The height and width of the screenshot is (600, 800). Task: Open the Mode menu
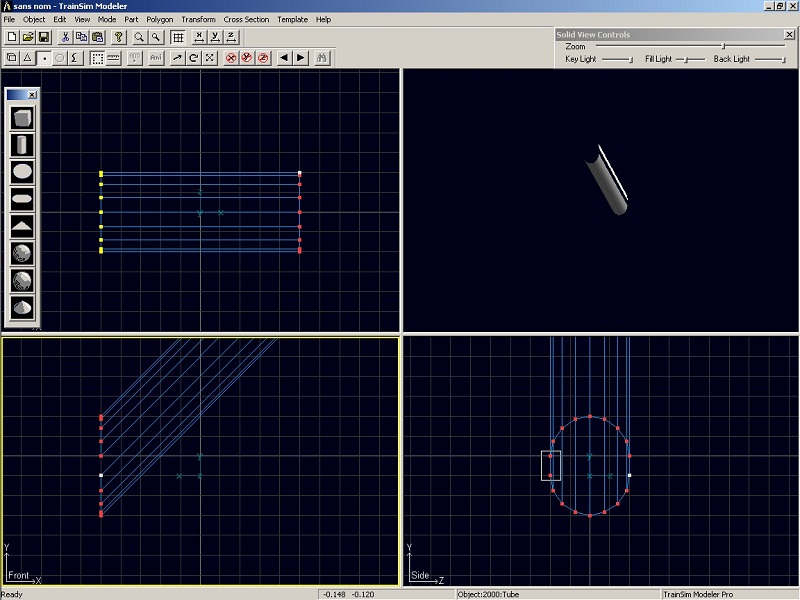tap(107, 19)
